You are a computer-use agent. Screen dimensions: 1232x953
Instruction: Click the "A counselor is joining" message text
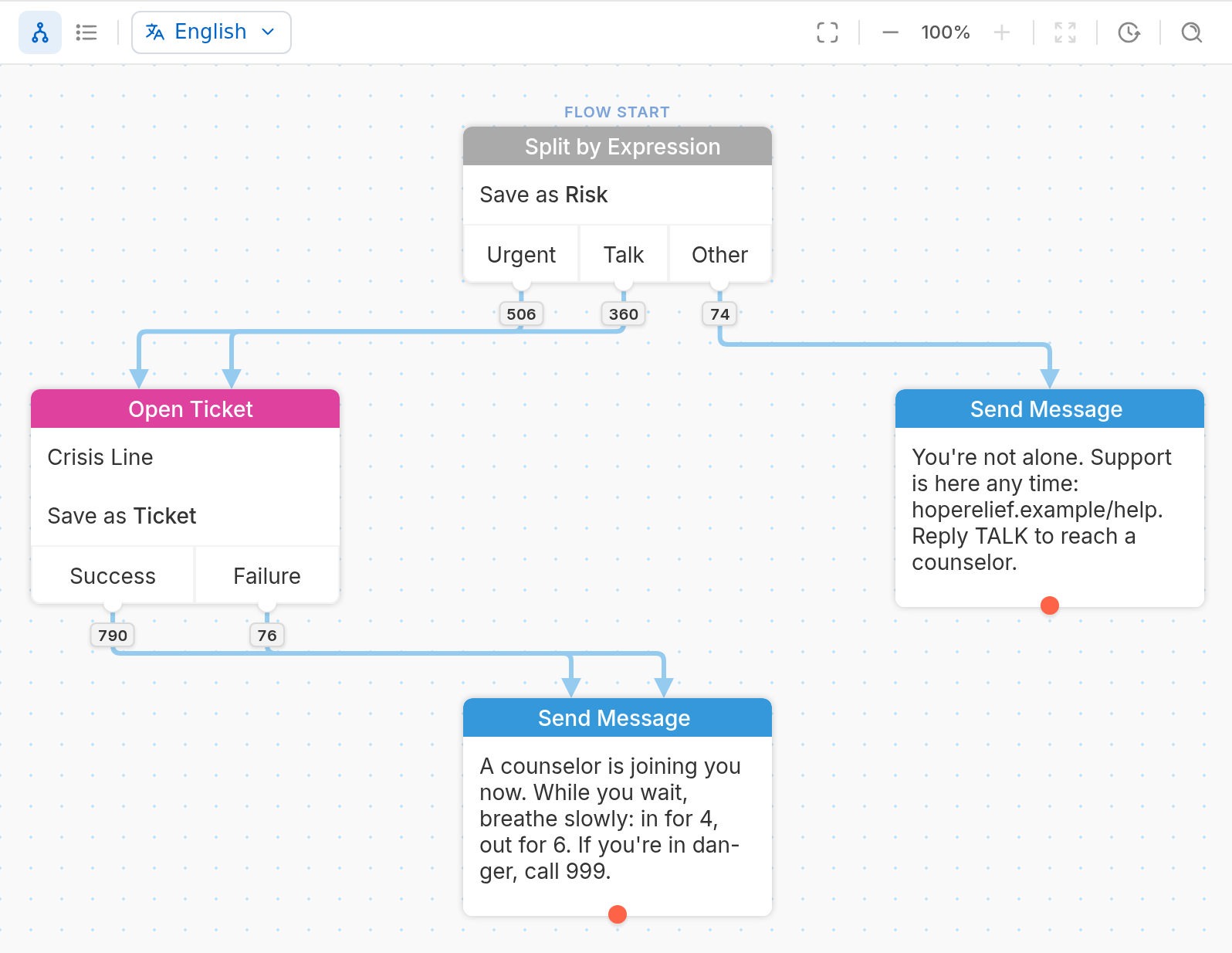(610, 819)
